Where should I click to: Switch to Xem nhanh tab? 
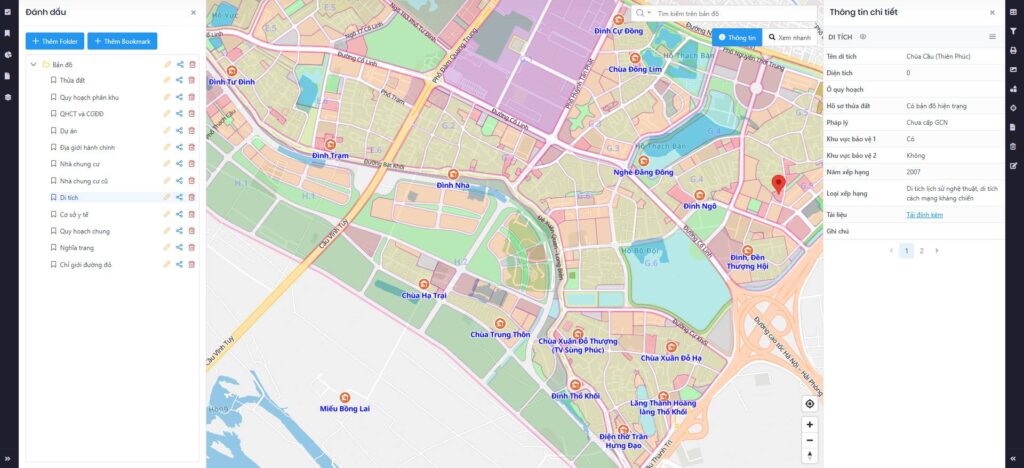pyautogui.click(x=790, y=37)
